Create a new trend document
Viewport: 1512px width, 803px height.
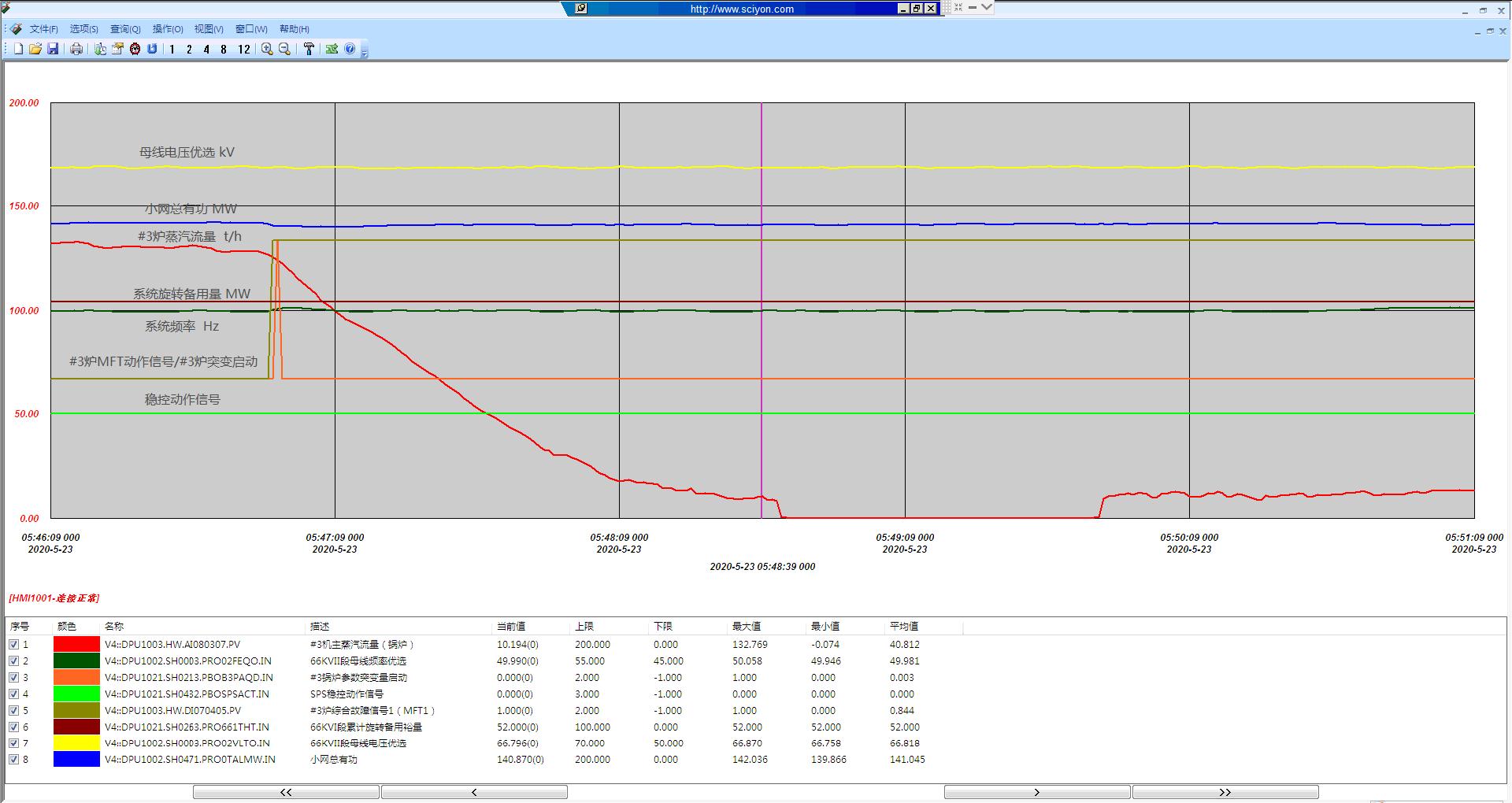tap(19, 49)
